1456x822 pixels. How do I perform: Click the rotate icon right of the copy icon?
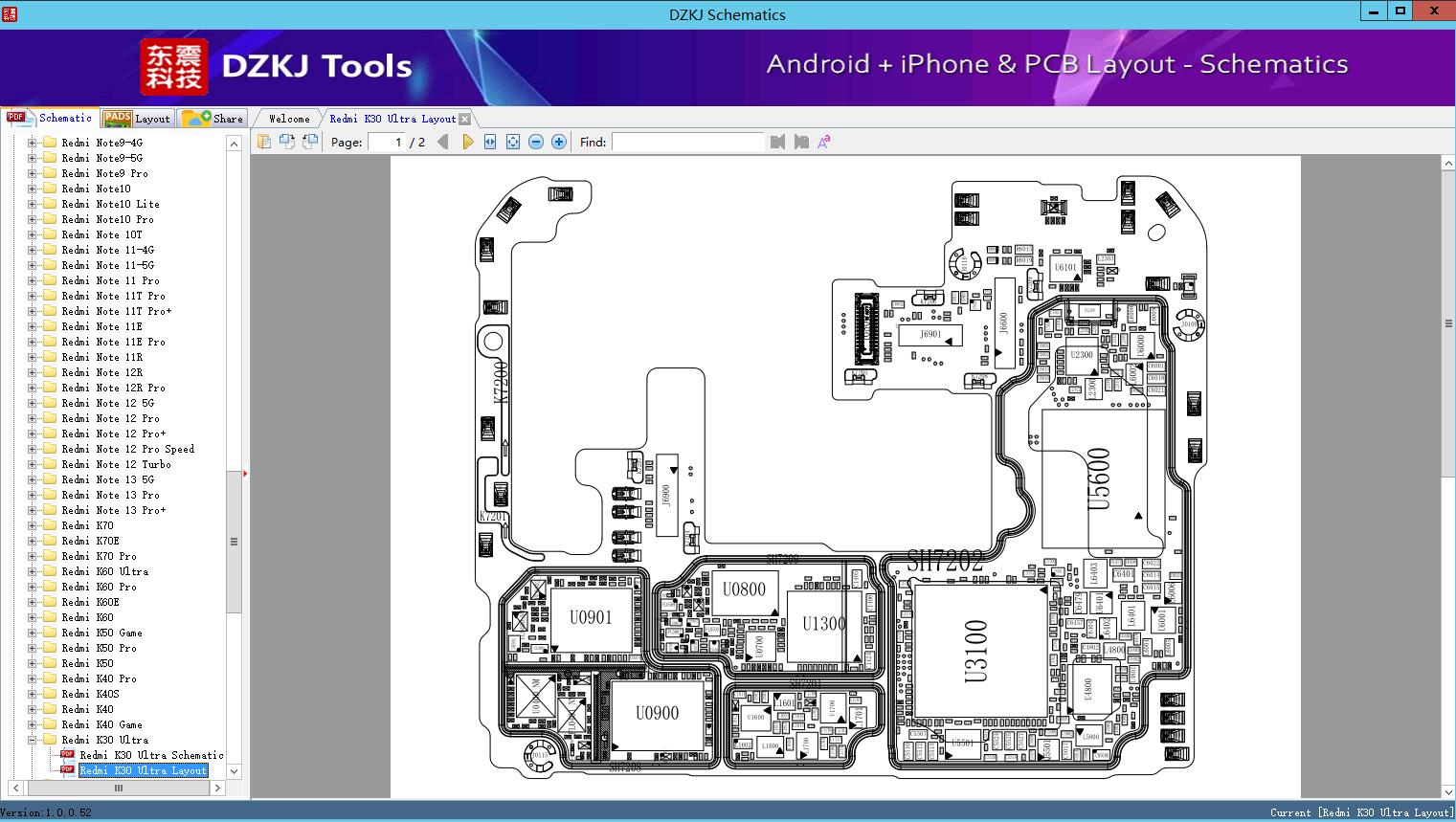point(286,142)
